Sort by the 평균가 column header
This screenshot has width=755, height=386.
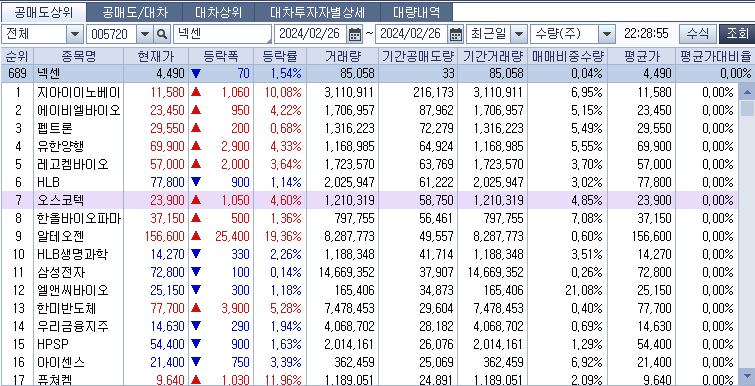(641, 56)
